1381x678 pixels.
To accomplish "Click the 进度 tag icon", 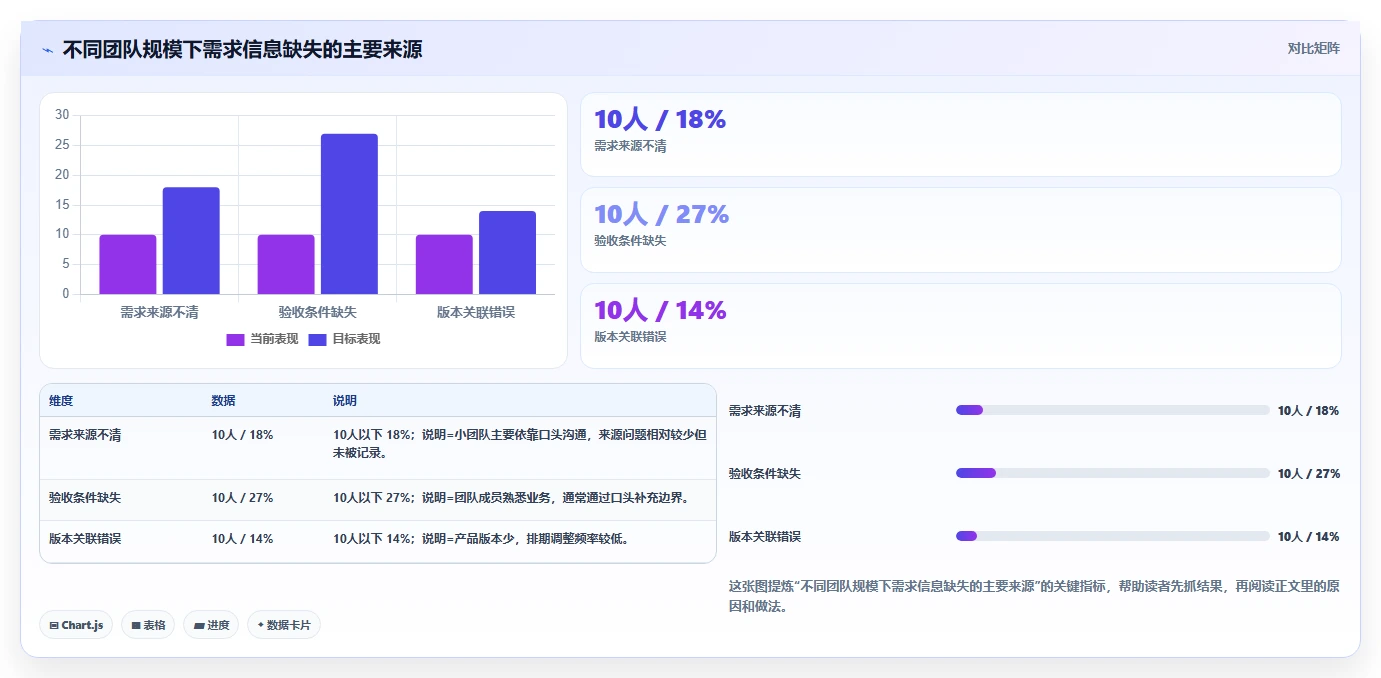I will coord(198,625).
